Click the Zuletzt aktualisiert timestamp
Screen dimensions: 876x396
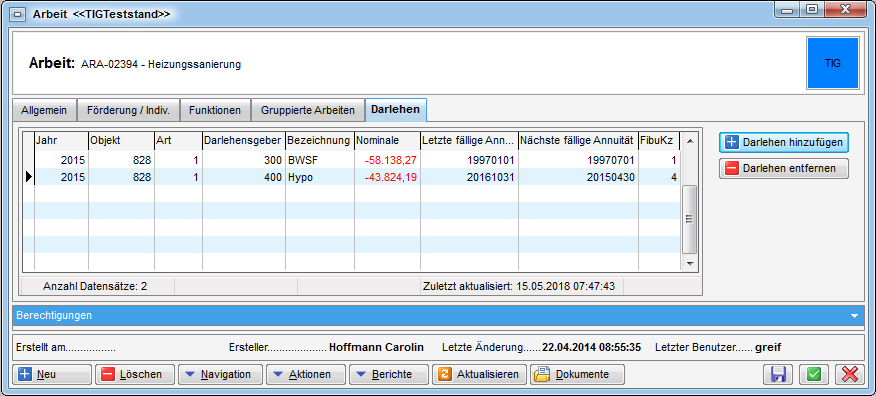point(518,287)
